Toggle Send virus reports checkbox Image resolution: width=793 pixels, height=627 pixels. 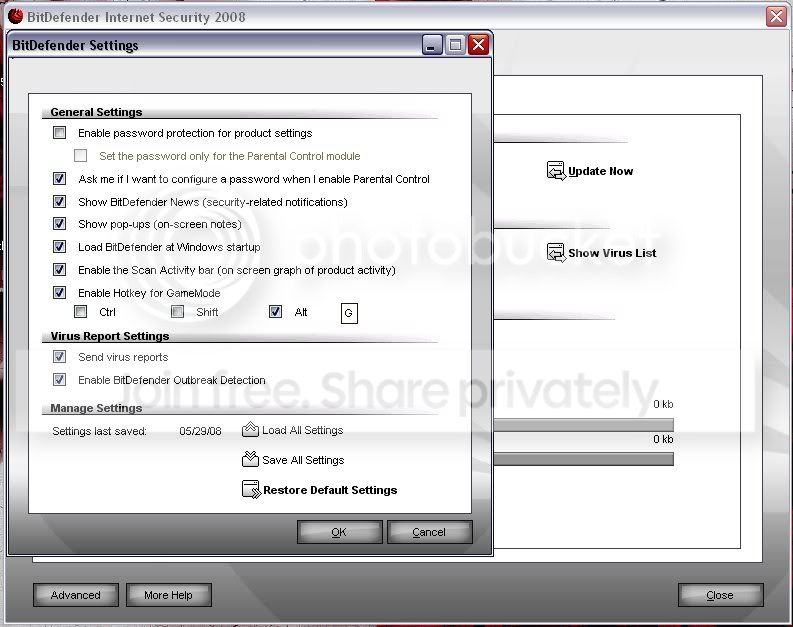pyautogui.click(x=60, y=356)
